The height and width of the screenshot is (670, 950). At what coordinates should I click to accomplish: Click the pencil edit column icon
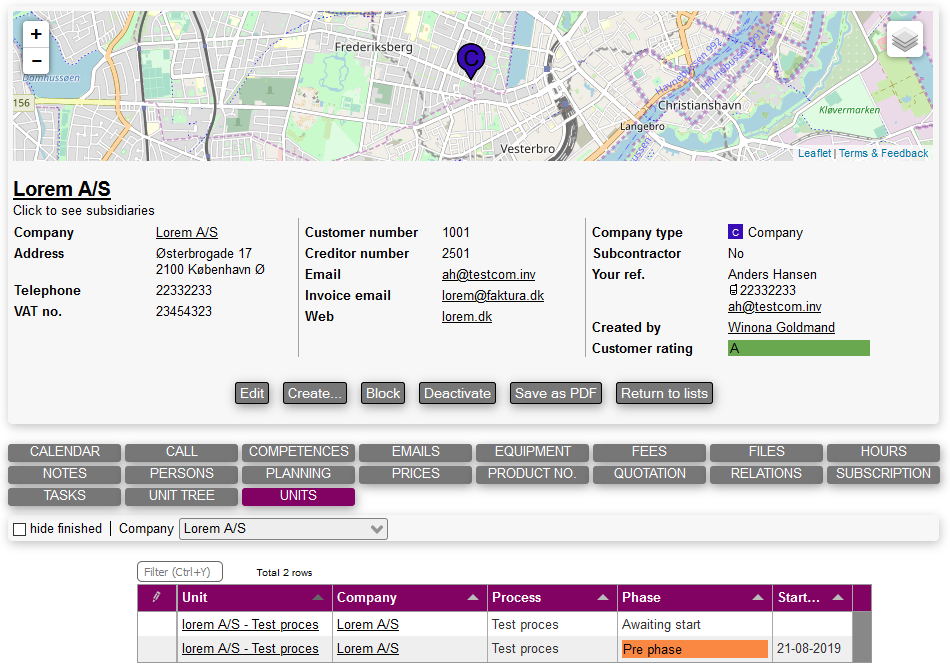point(156,597)
